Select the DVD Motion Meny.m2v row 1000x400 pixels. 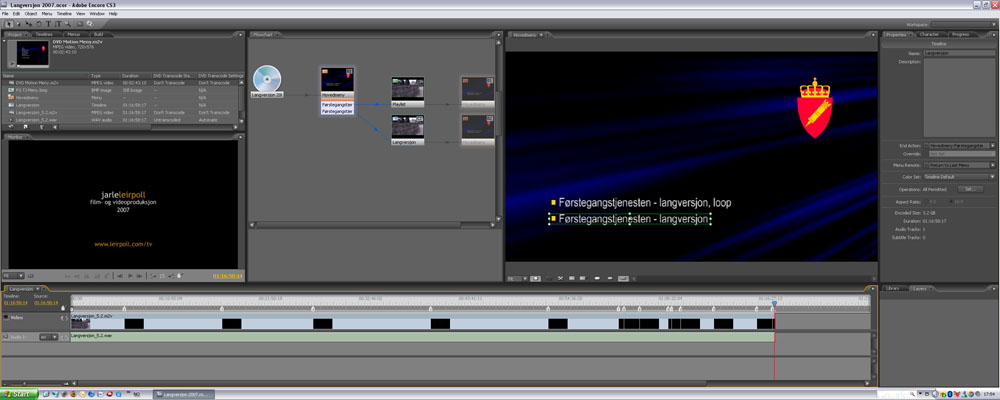pyautogui.click(x=121, y=82)
